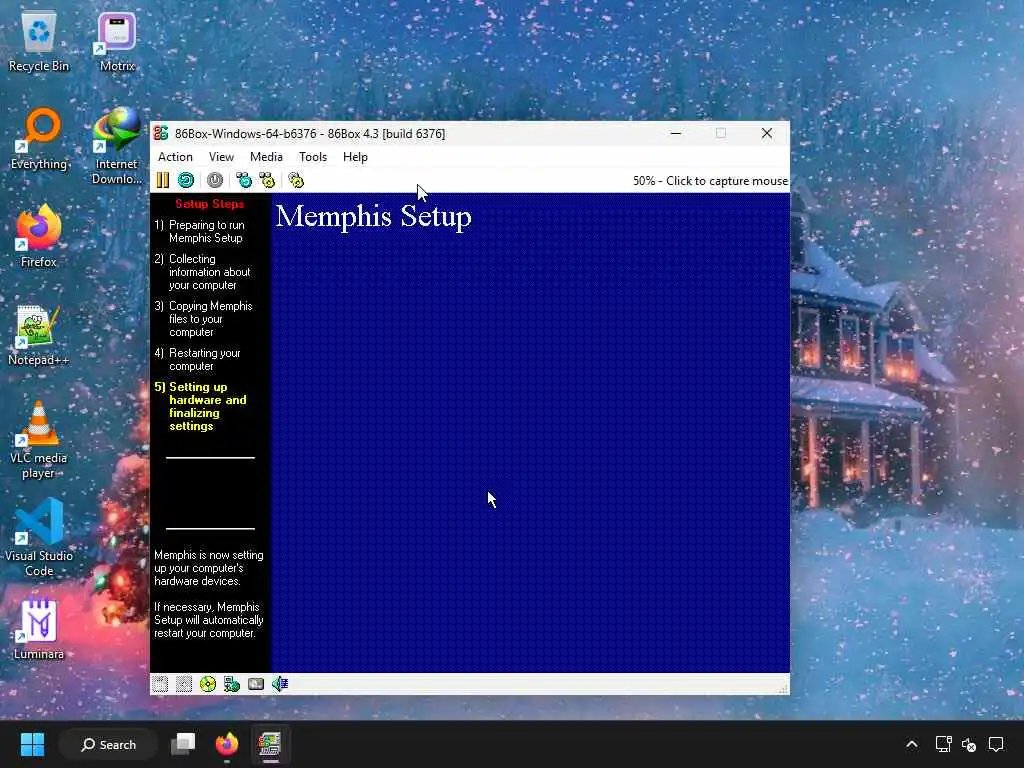This screenshot has width=1024, height=768.
Task: Open the 86Box machine settings icon
Action: 296,180
